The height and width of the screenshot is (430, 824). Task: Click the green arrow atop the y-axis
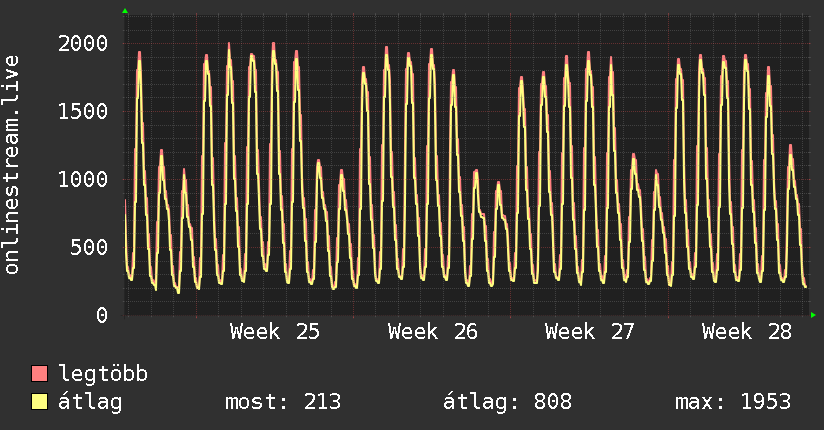point(125,11)
